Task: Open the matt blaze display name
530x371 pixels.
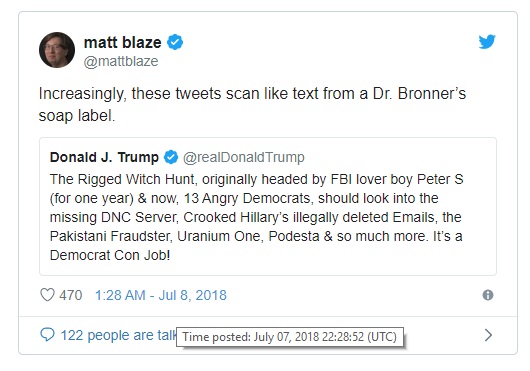Action: tap(122, 43)
